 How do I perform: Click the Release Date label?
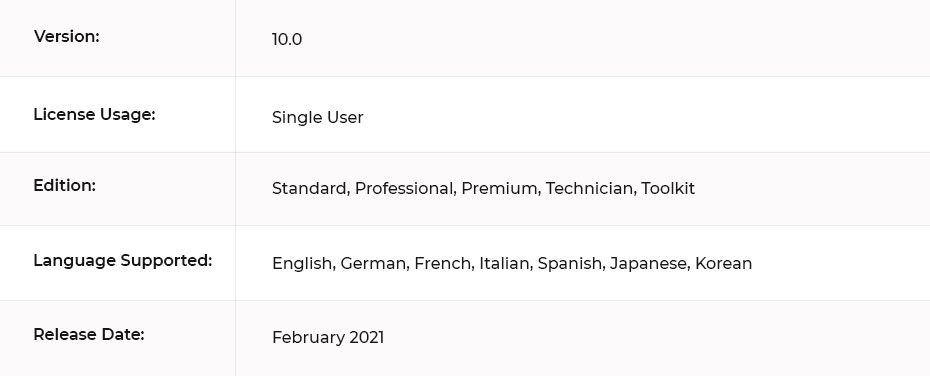pyautogui.click(x=89, y=334)
